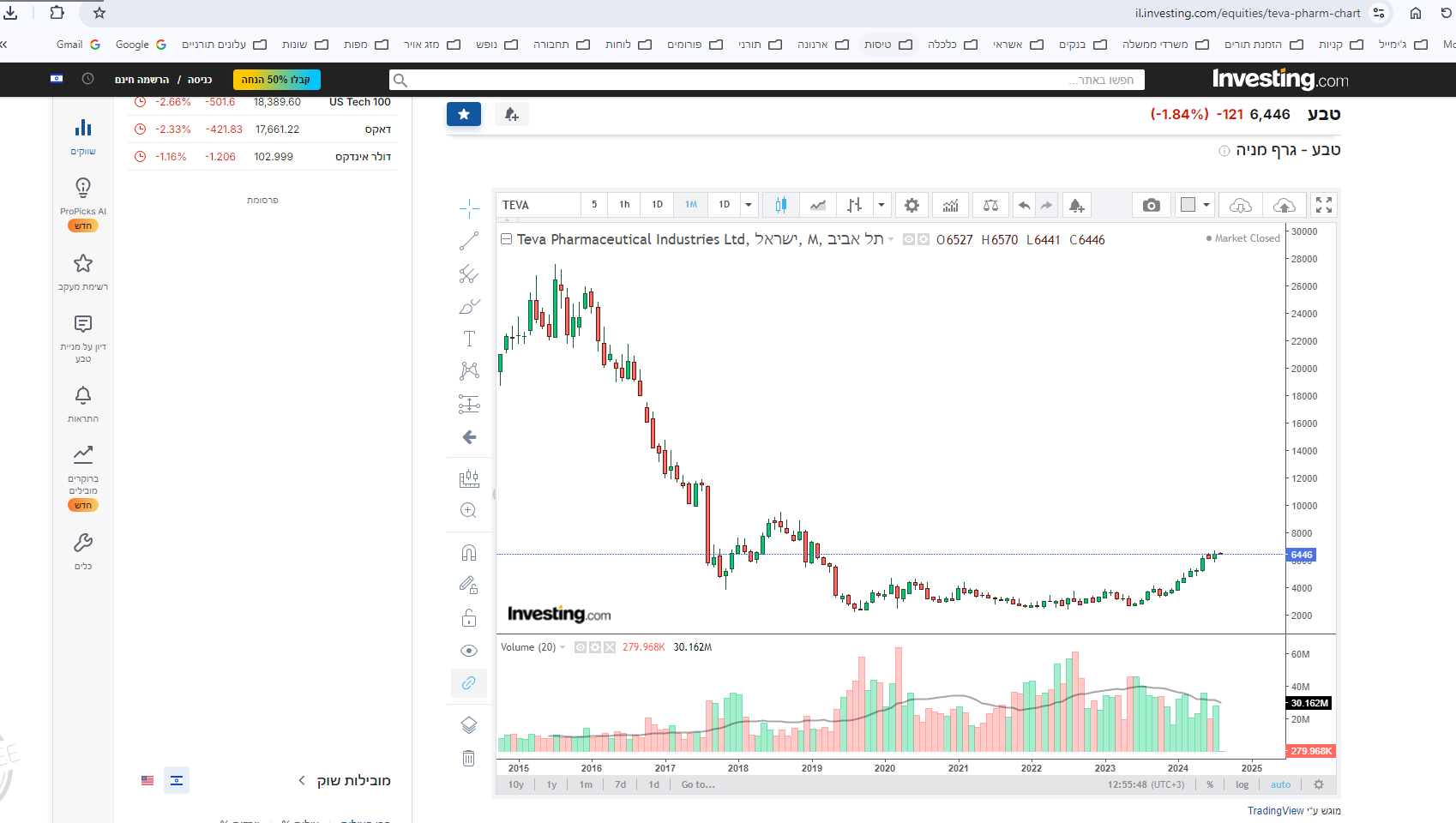Create price alert with bell-plus button
1456x823 pixels.
pyautogui.click(x=512, y=114)
